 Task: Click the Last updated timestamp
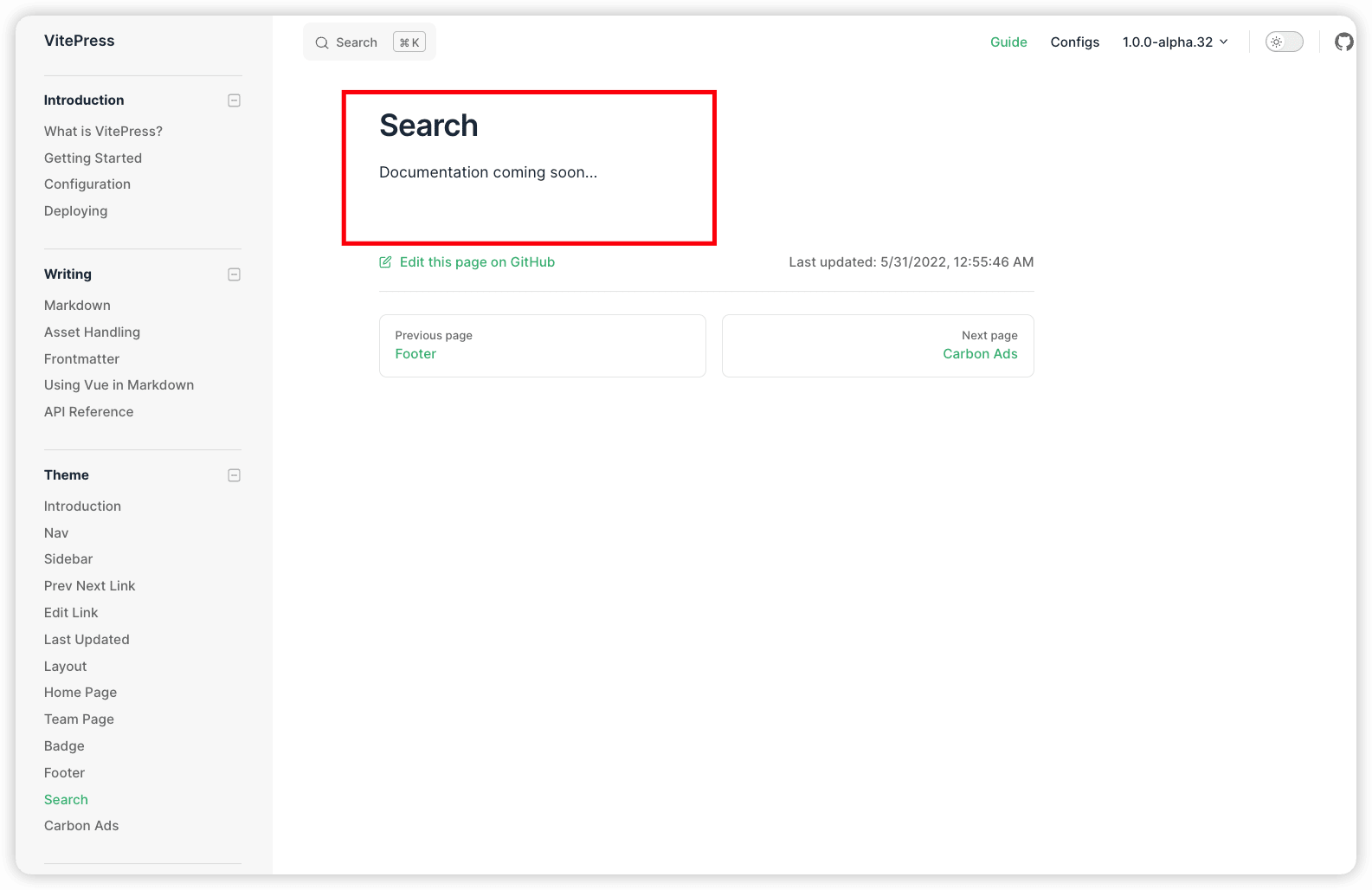point(911,262)
